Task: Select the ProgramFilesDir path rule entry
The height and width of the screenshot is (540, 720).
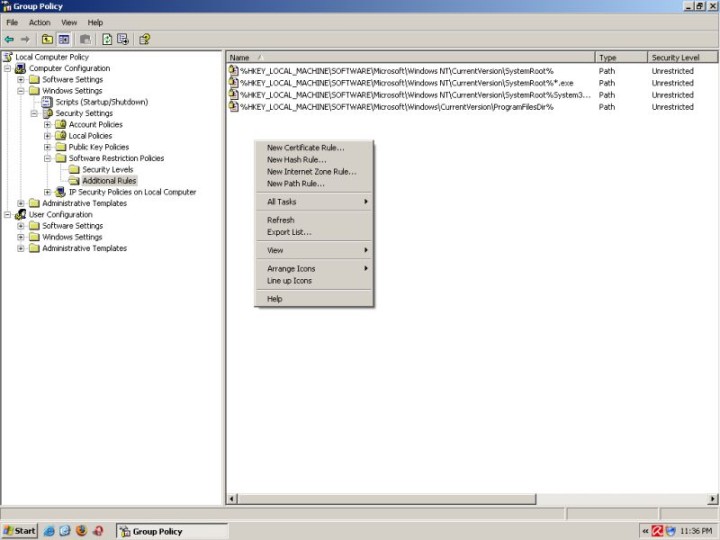Action: coord(396,107)
